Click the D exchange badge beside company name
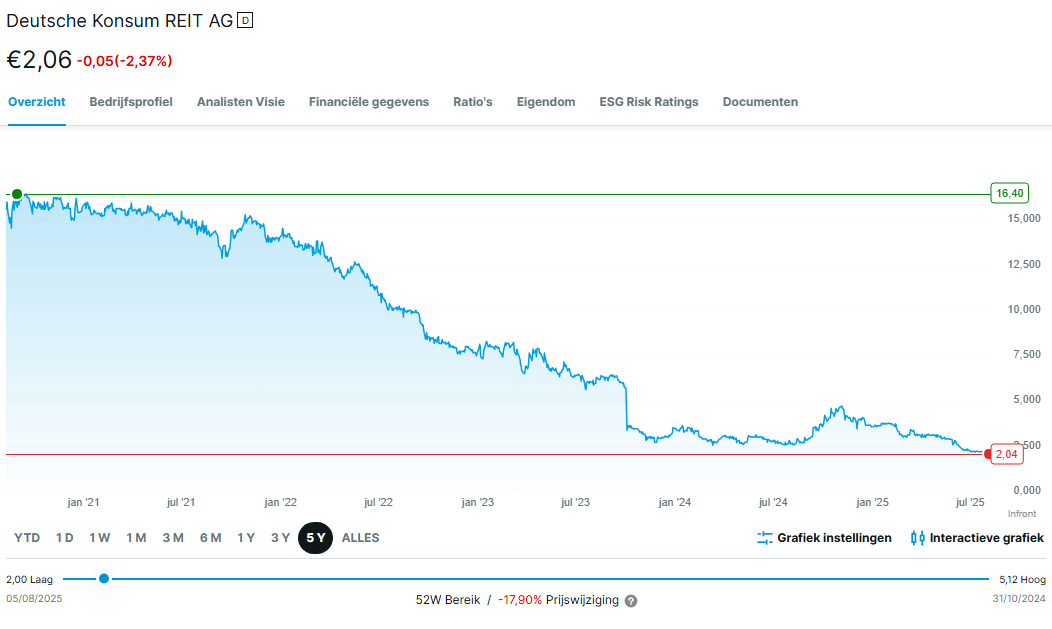The height and width of the screenshot is (629, 1052). (x=245, y=21)
